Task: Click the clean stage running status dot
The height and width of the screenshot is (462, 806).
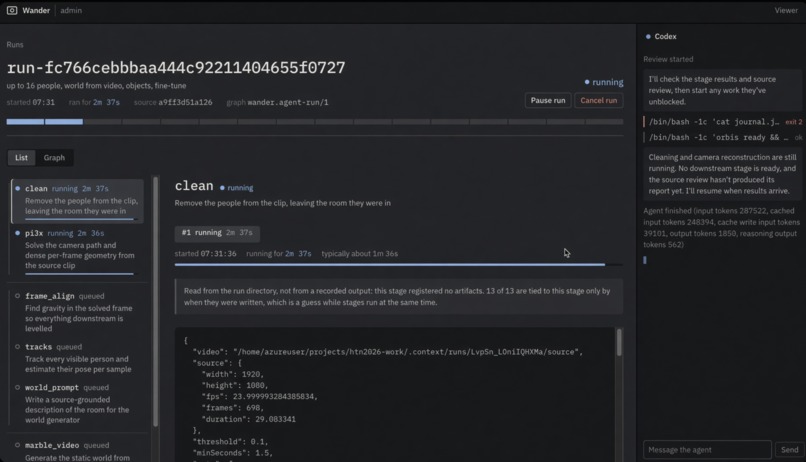Action: coord(17,189)
